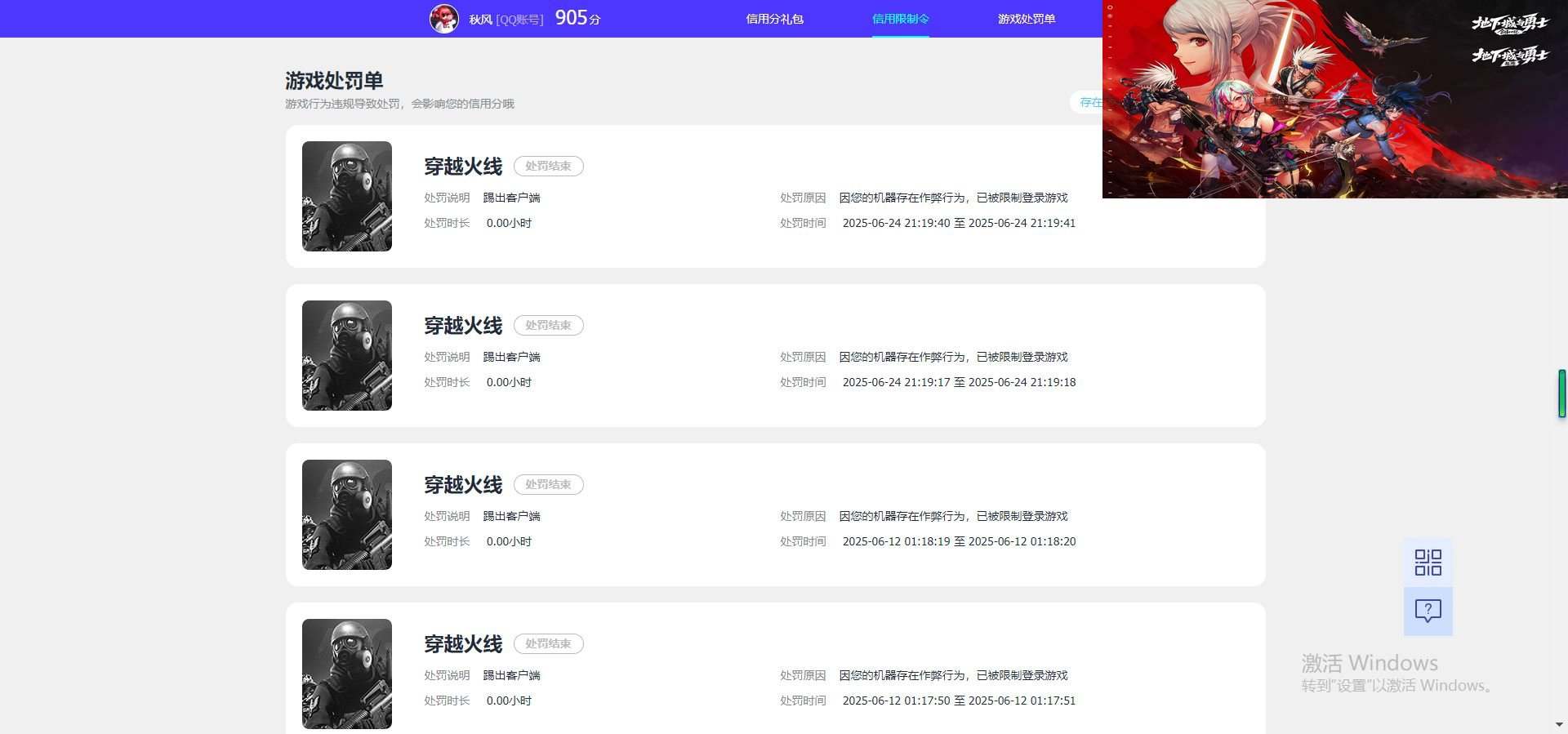The width and height of the screenshot is (1568, 734).
Task: Click thumbnail of punishment dated 2025-06-24 21:19:17
Action: [347, 355]
